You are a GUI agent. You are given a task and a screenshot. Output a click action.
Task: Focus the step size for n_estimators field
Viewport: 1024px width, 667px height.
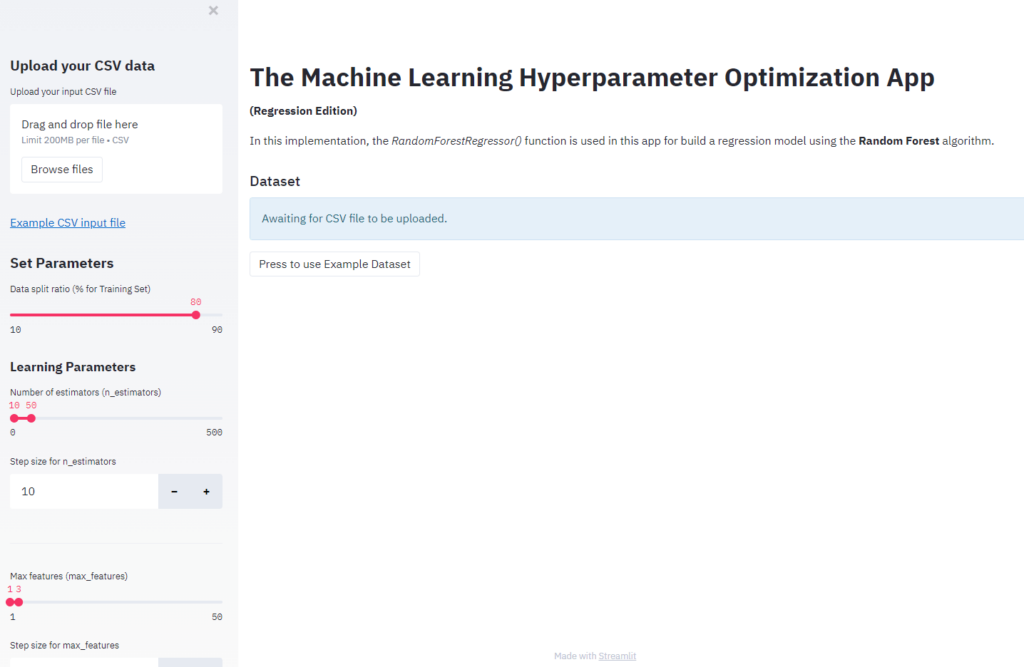[84, 492]
